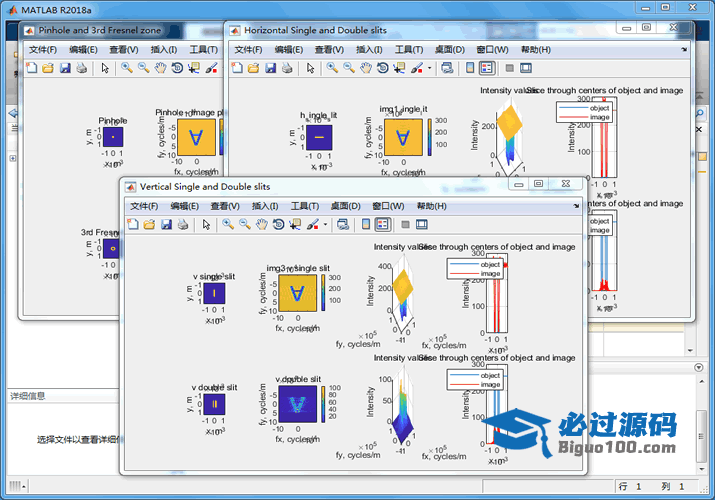Toggle Insert Legend in Vertical slits toolbar
Screen dimensions: 715x500
click(382, 224)
